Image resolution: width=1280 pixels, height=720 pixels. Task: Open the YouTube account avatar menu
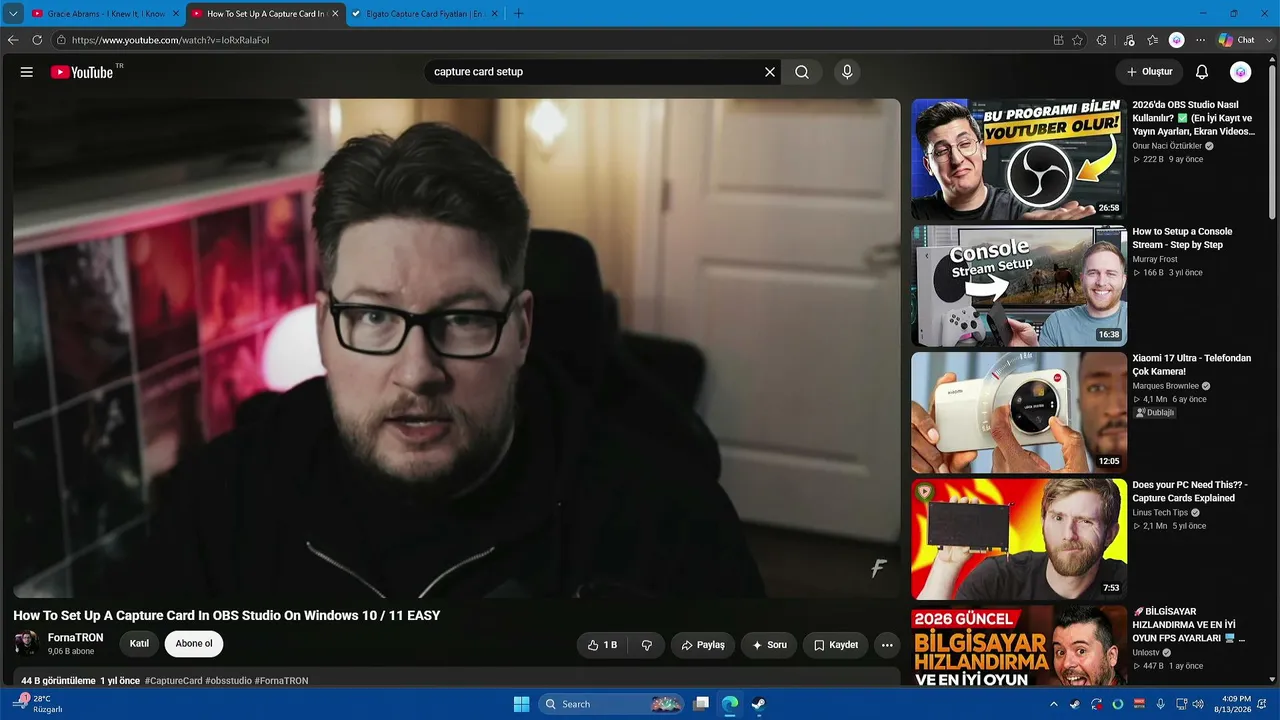[x=1240, y=72]
